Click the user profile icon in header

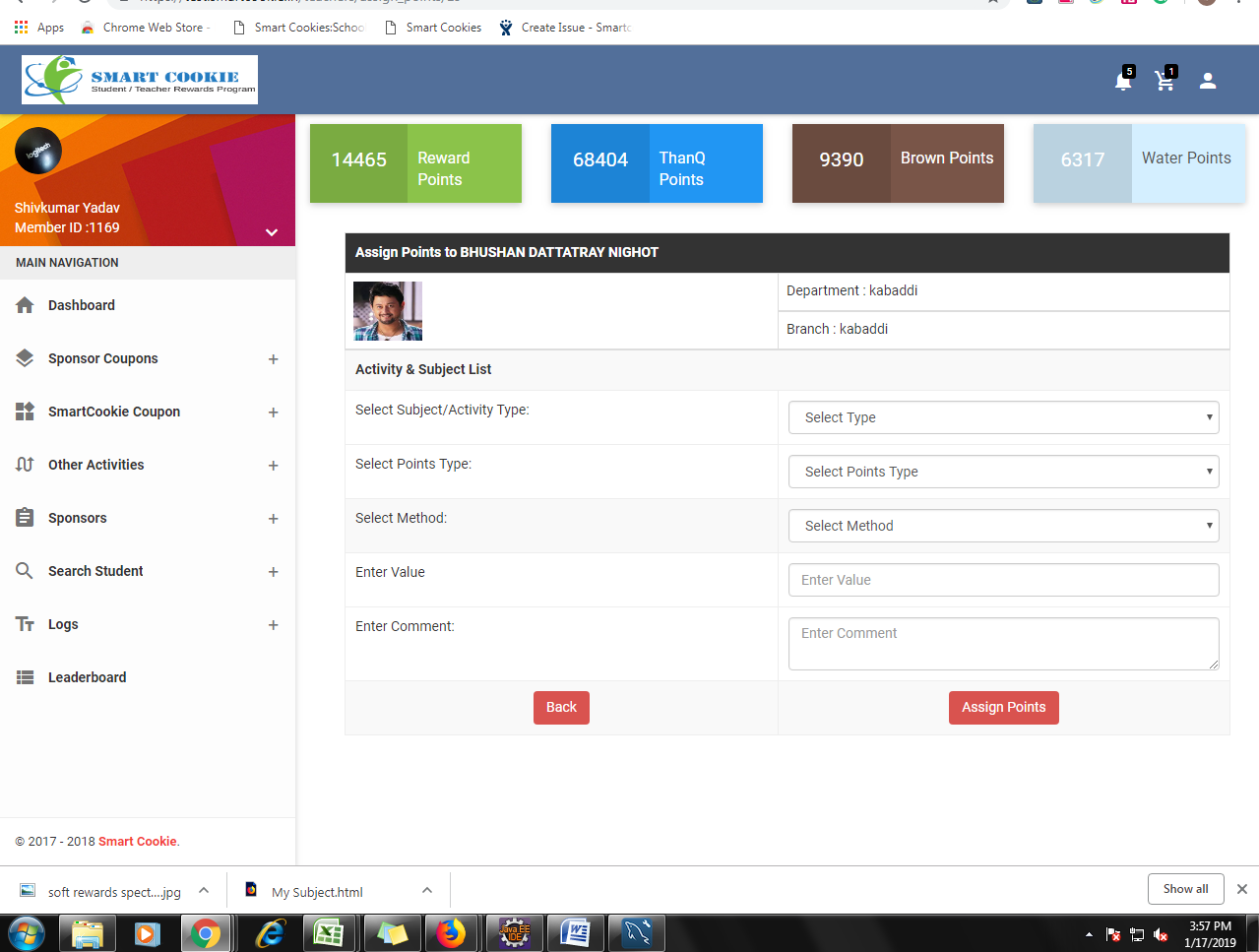(x=1208, y=81)
